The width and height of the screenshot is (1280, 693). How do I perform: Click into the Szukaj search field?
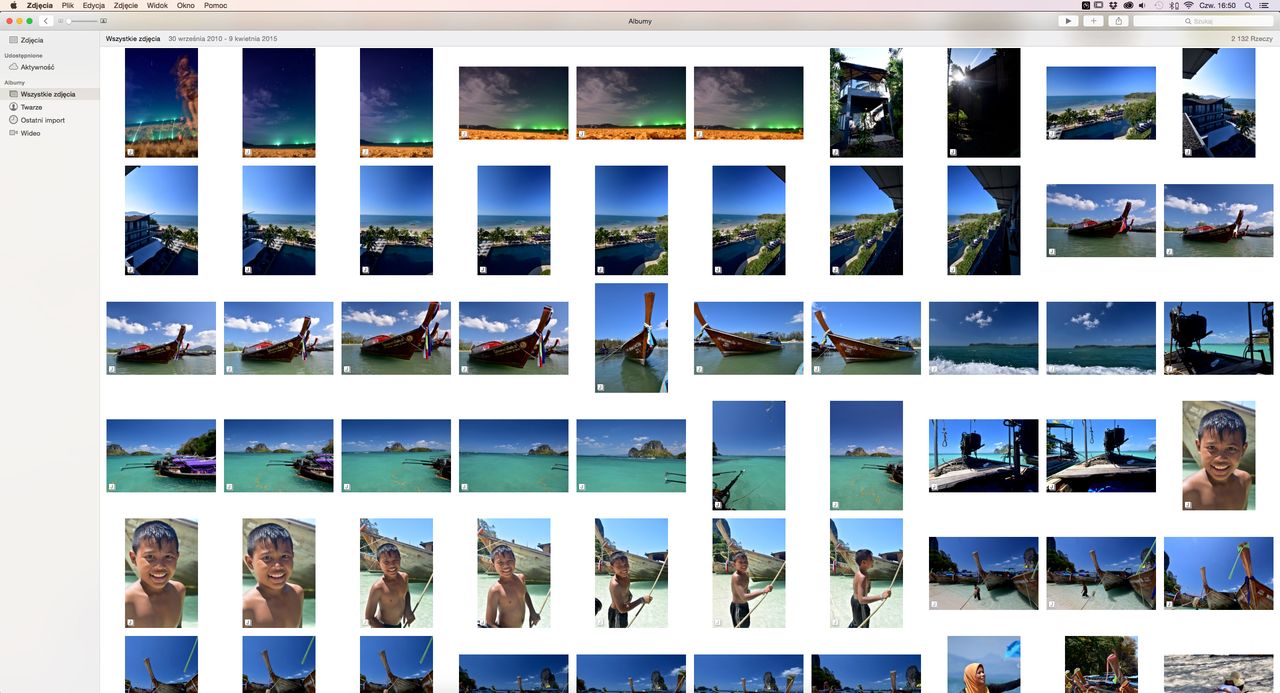[x=1203, y=21]
